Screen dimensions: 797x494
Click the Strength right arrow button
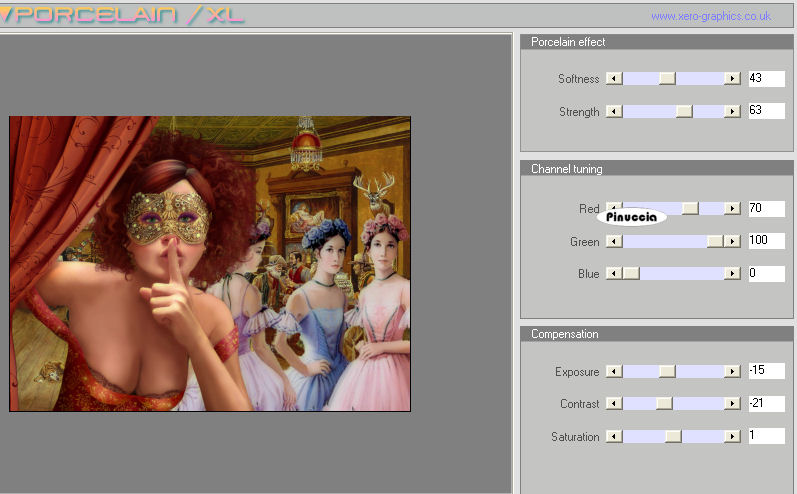[732, 111]
